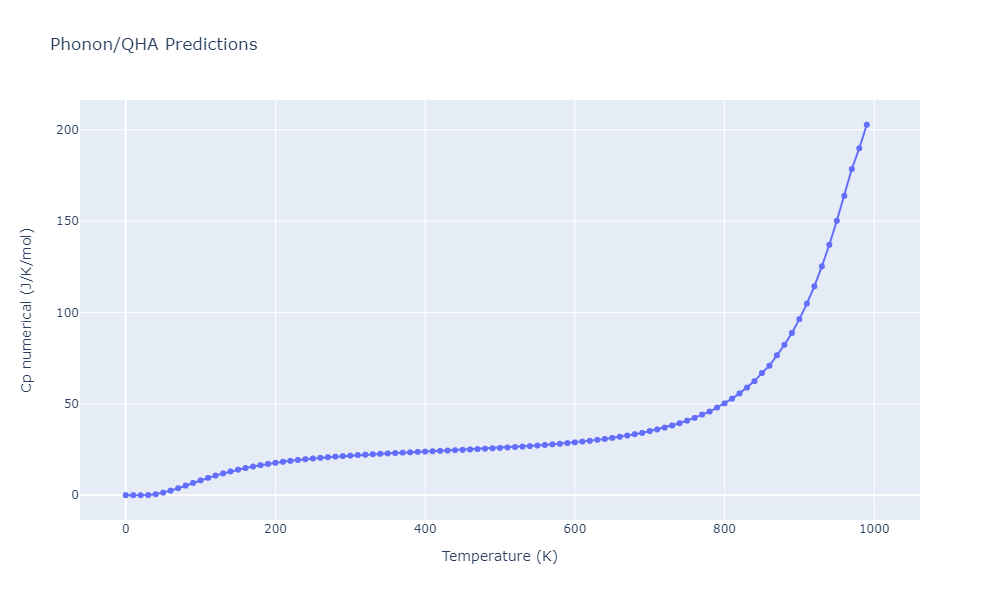
Task: Click the 'Phonon/QHA Predictions' chart title
Action: (x=153, y=45)
